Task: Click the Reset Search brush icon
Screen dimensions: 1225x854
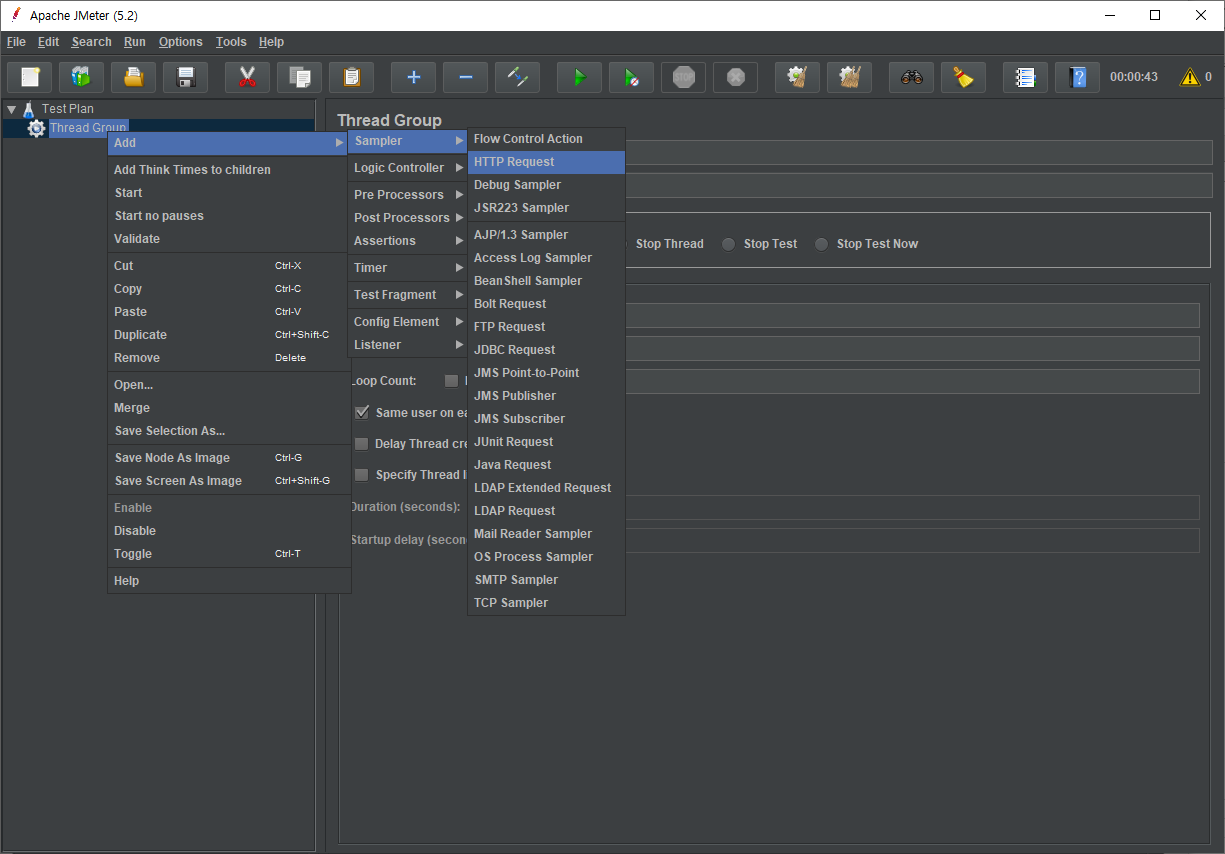Action: (963, 77)
